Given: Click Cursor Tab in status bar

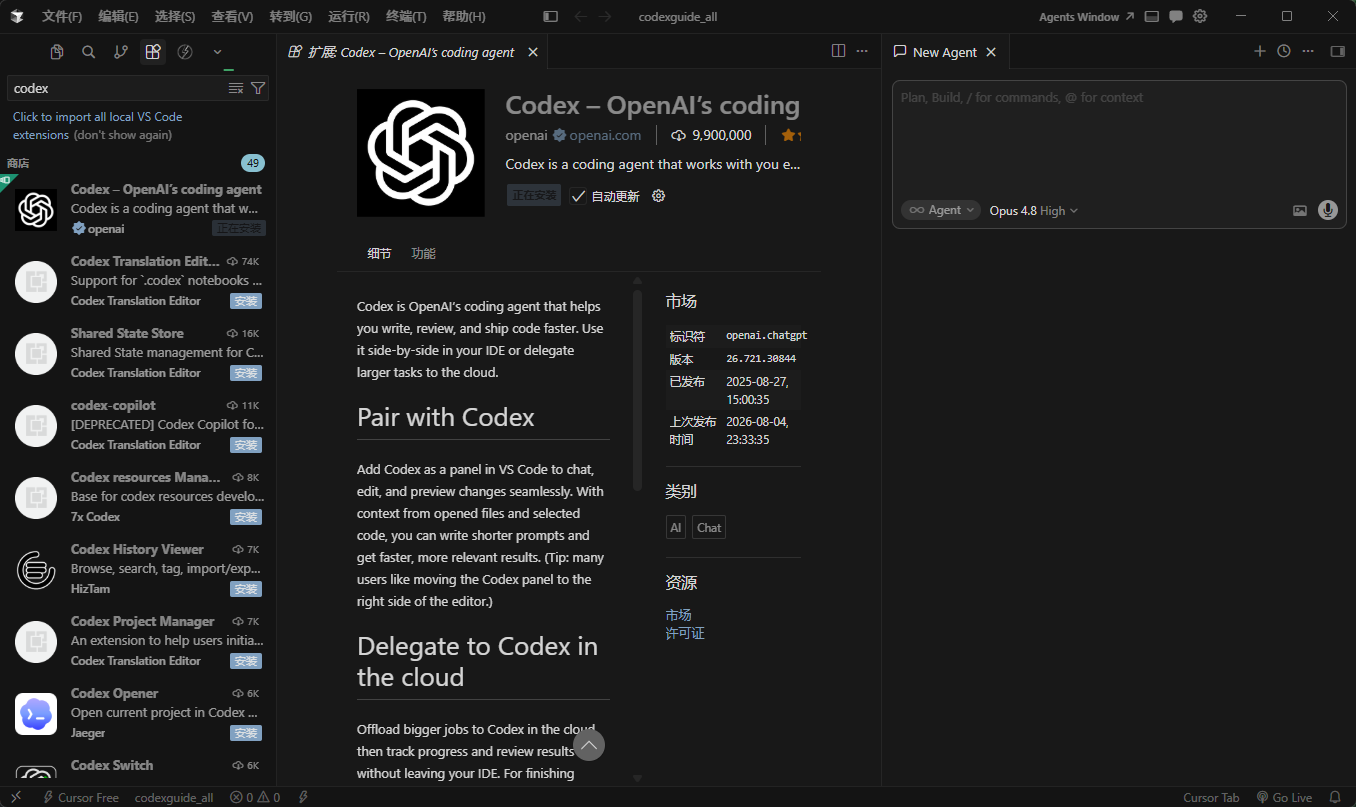Looking at the screenshot, I should pyautogui.click(x=1211, y=797).
